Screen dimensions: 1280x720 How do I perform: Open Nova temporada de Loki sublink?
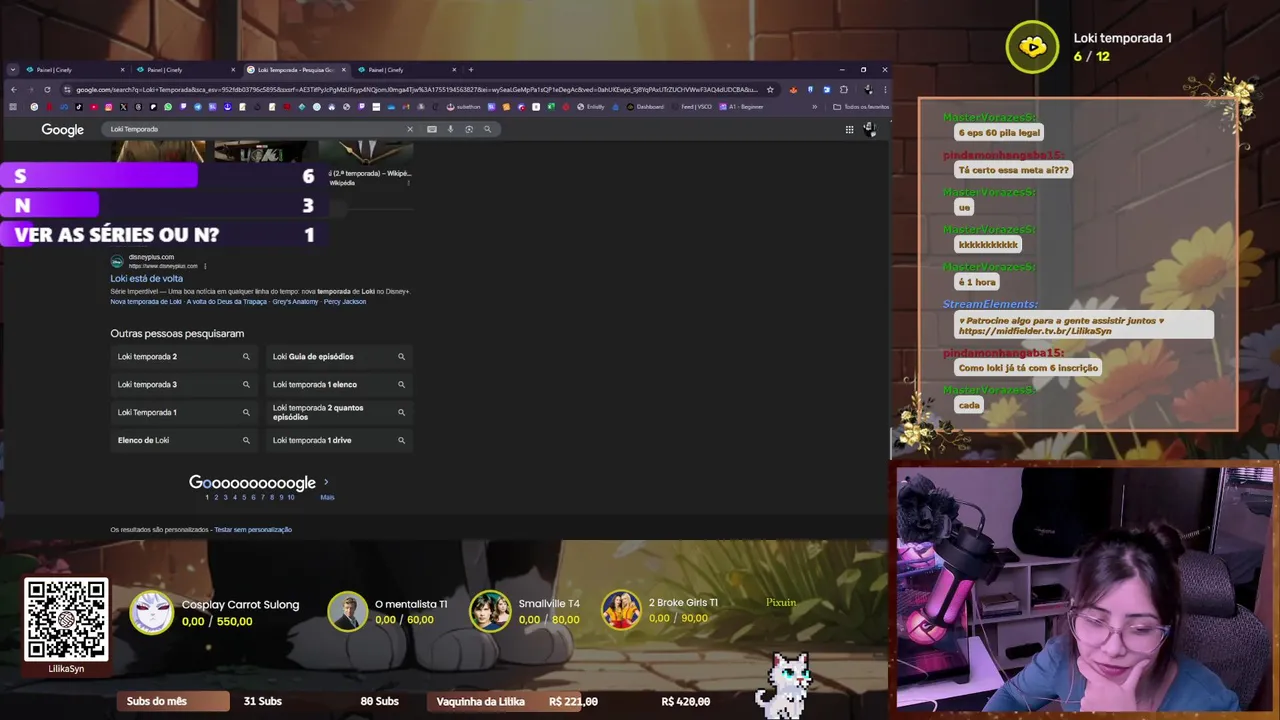[x=146, y=302]
